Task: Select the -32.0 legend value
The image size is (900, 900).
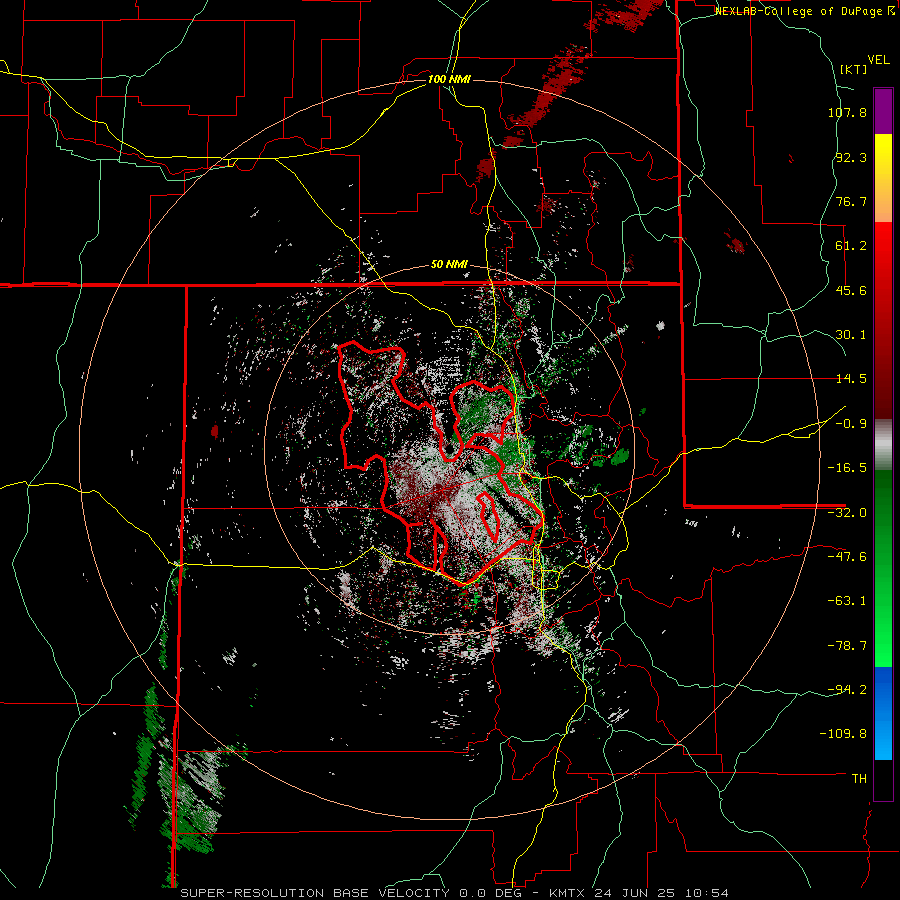Action: (847, 513)
